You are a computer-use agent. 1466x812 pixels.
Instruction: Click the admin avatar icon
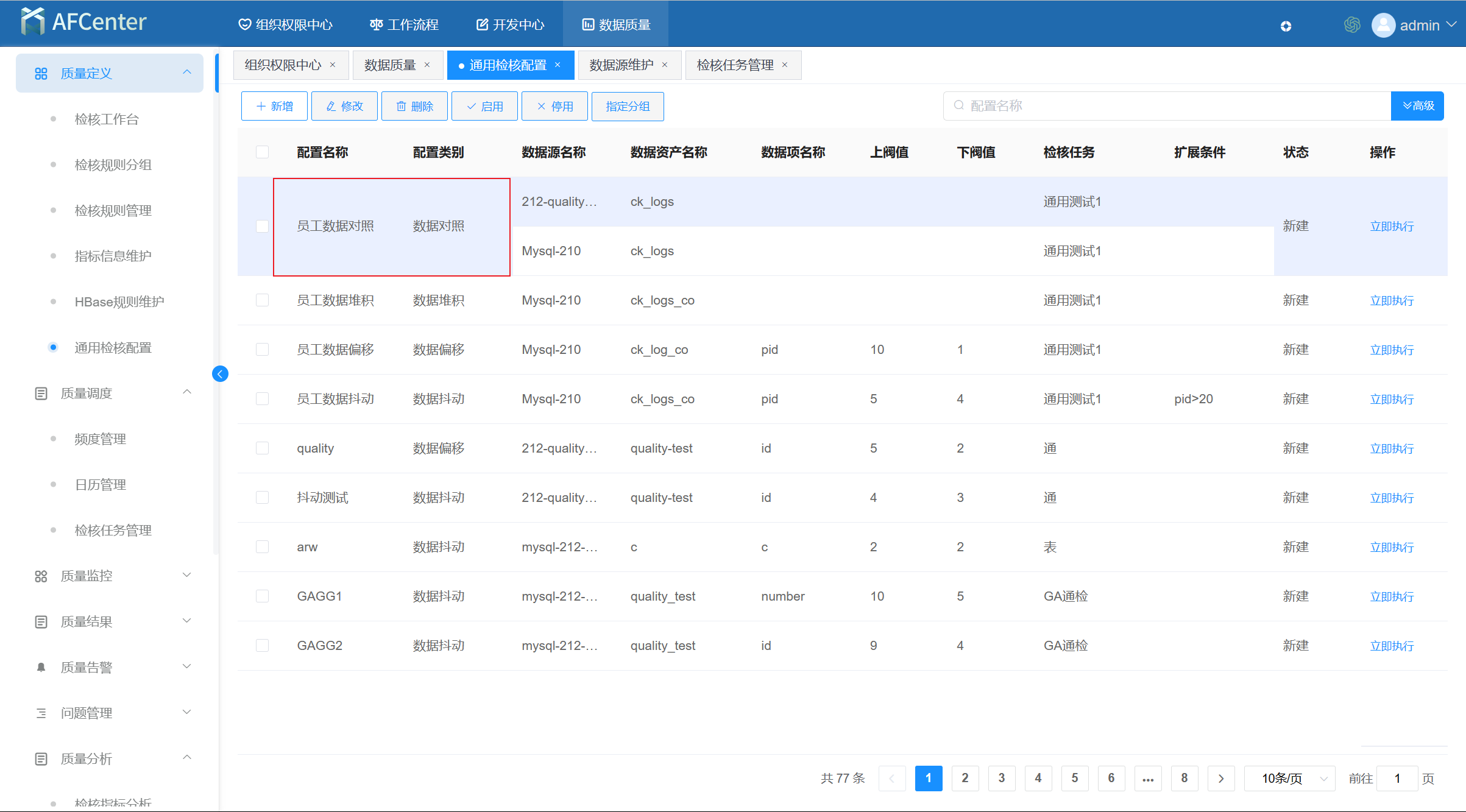[1383, 25]
